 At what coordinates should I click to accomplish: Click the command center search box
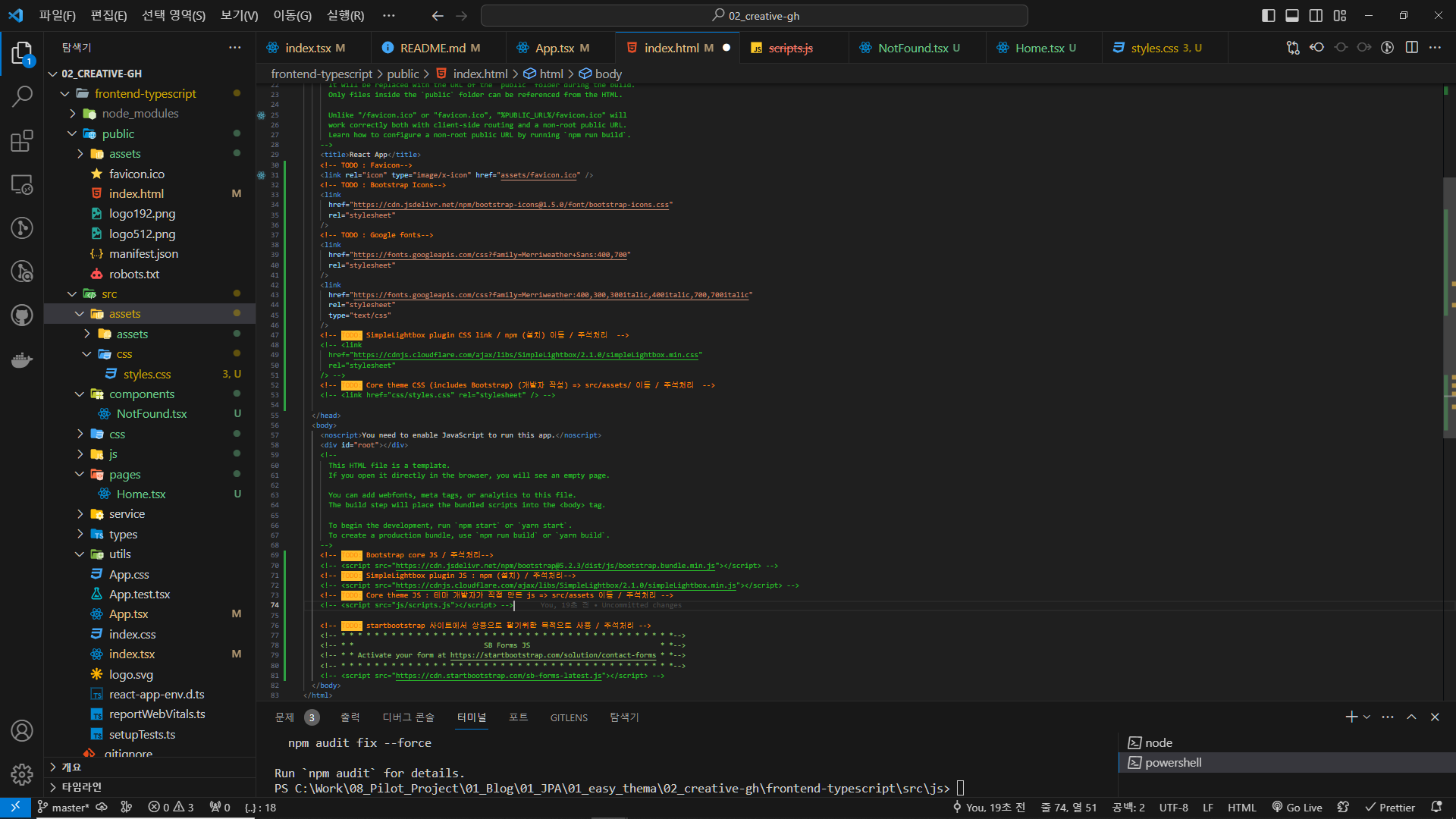[x=755, y=15]
